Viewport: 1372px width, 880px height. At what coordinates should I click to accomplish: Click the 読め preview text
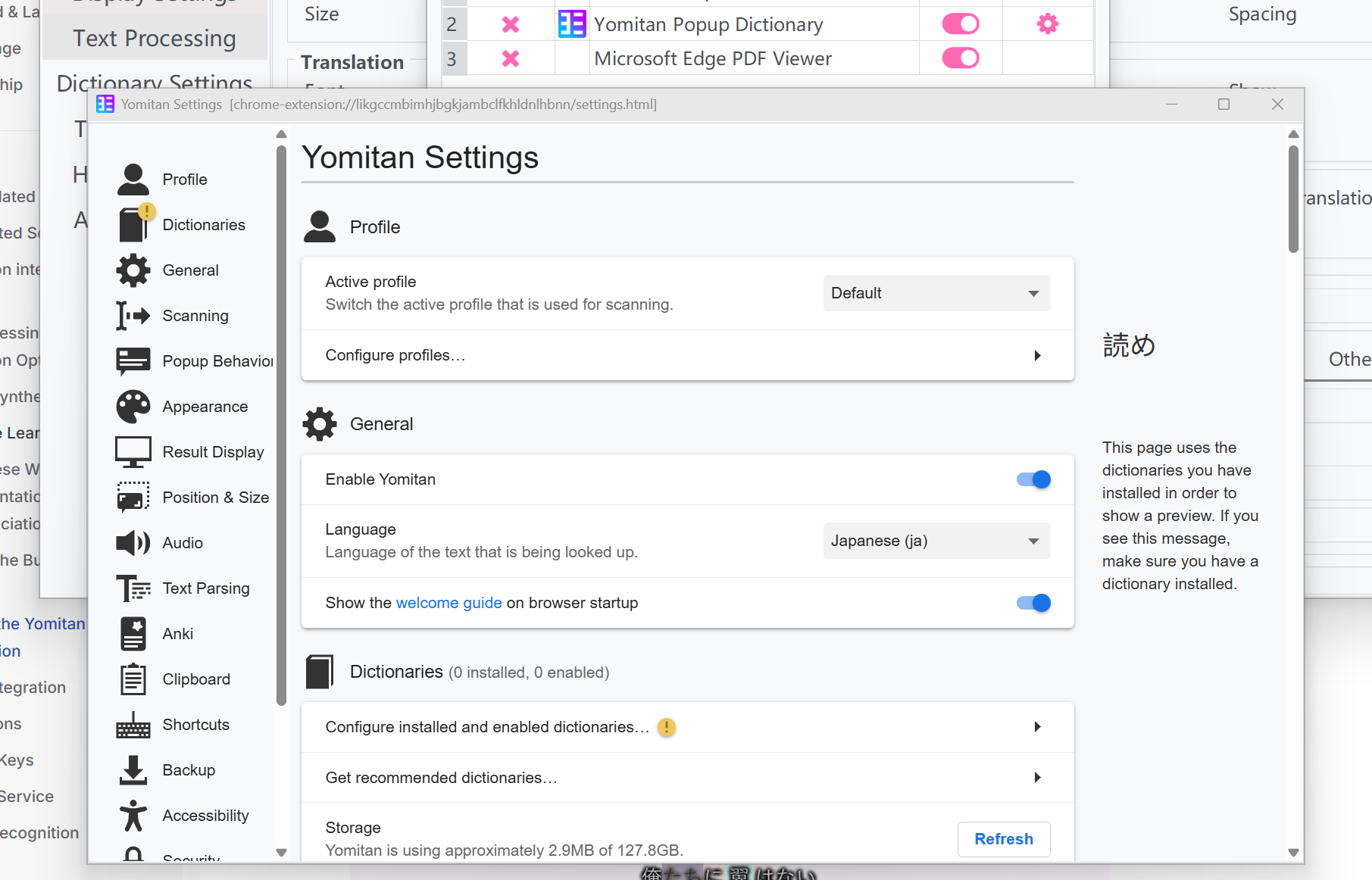click(x=1129, y=345)
